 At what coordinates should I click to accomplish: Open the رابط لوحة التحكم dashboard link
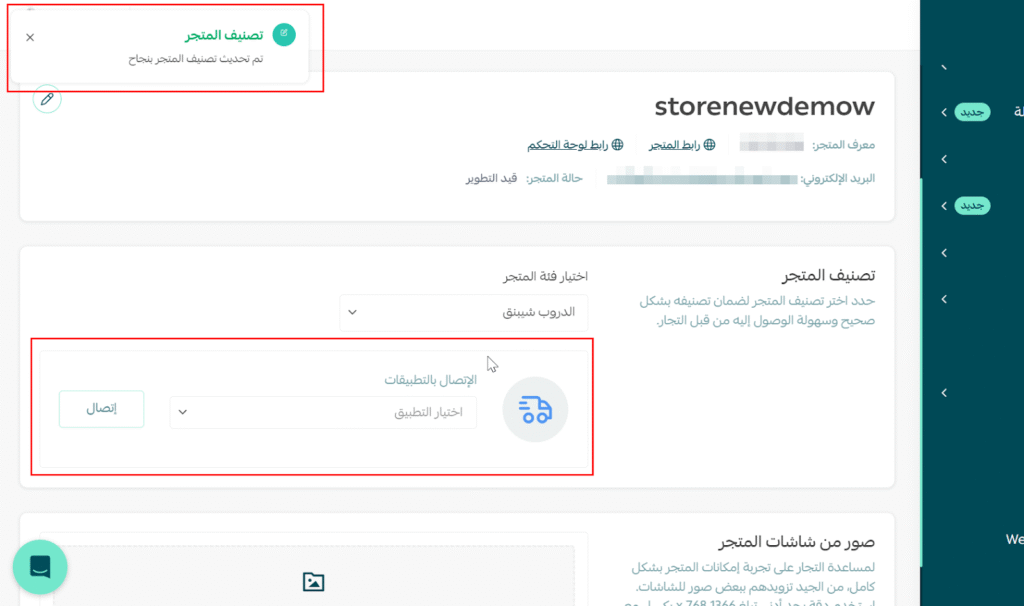pyautogui.click(x=567, y=145)
